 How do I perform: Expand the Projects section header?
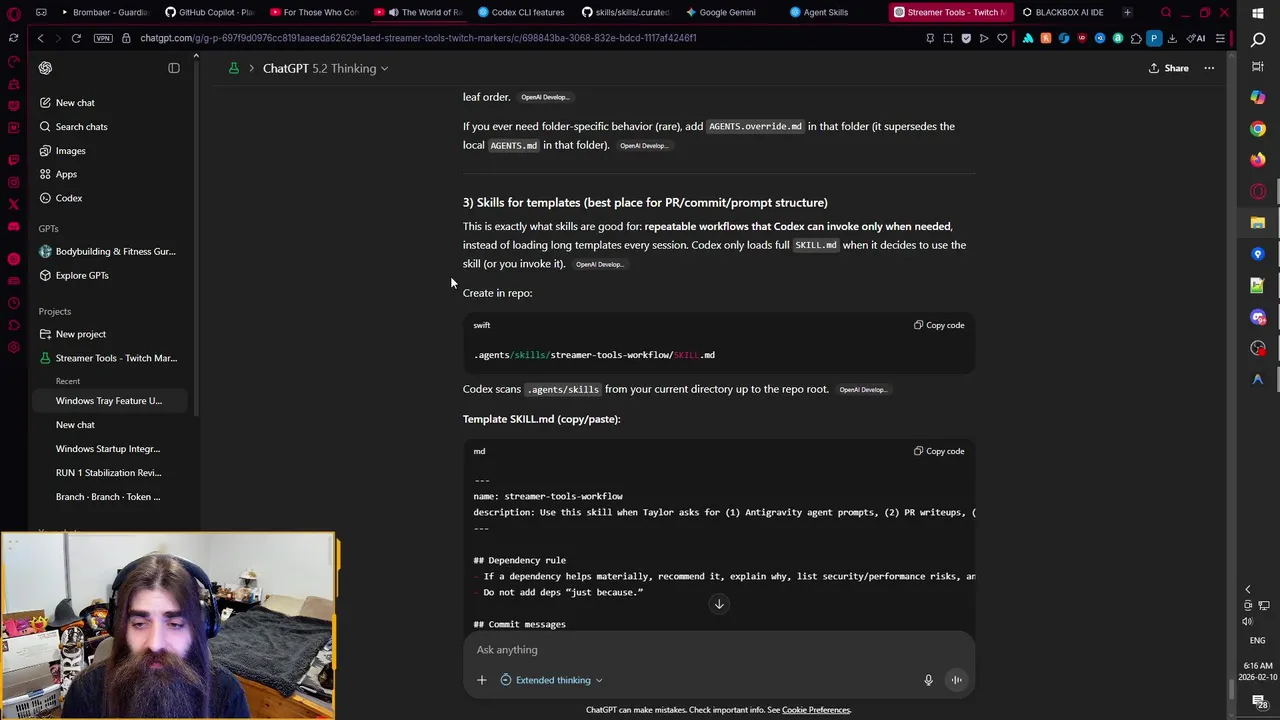(x=55, y=311)
